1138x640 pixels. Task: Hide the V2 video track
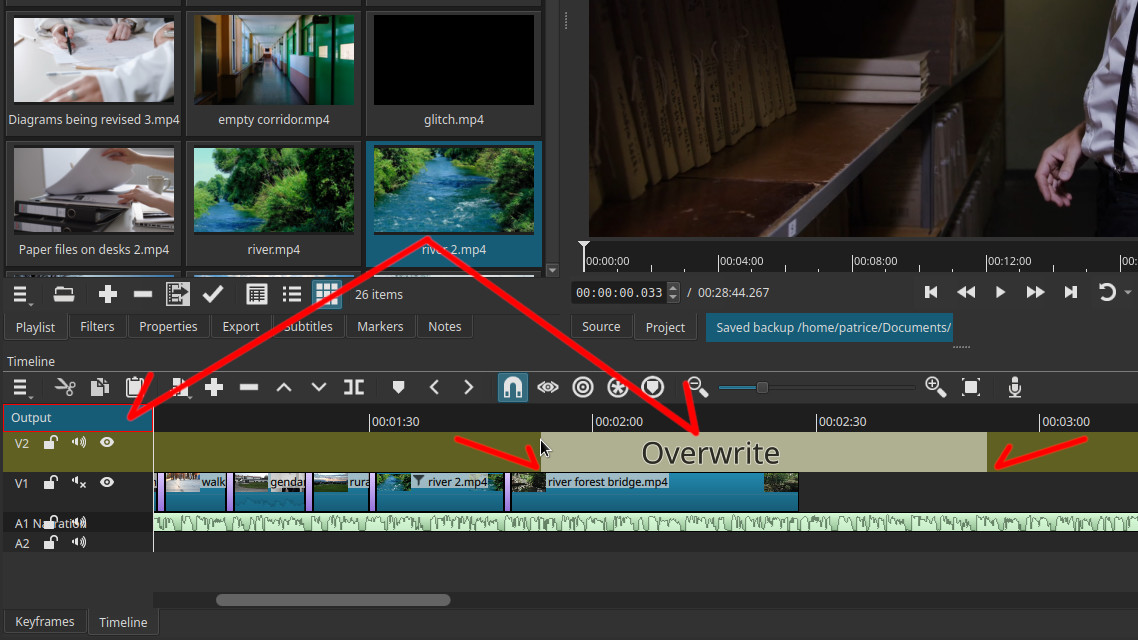click(x=107, y=443)
